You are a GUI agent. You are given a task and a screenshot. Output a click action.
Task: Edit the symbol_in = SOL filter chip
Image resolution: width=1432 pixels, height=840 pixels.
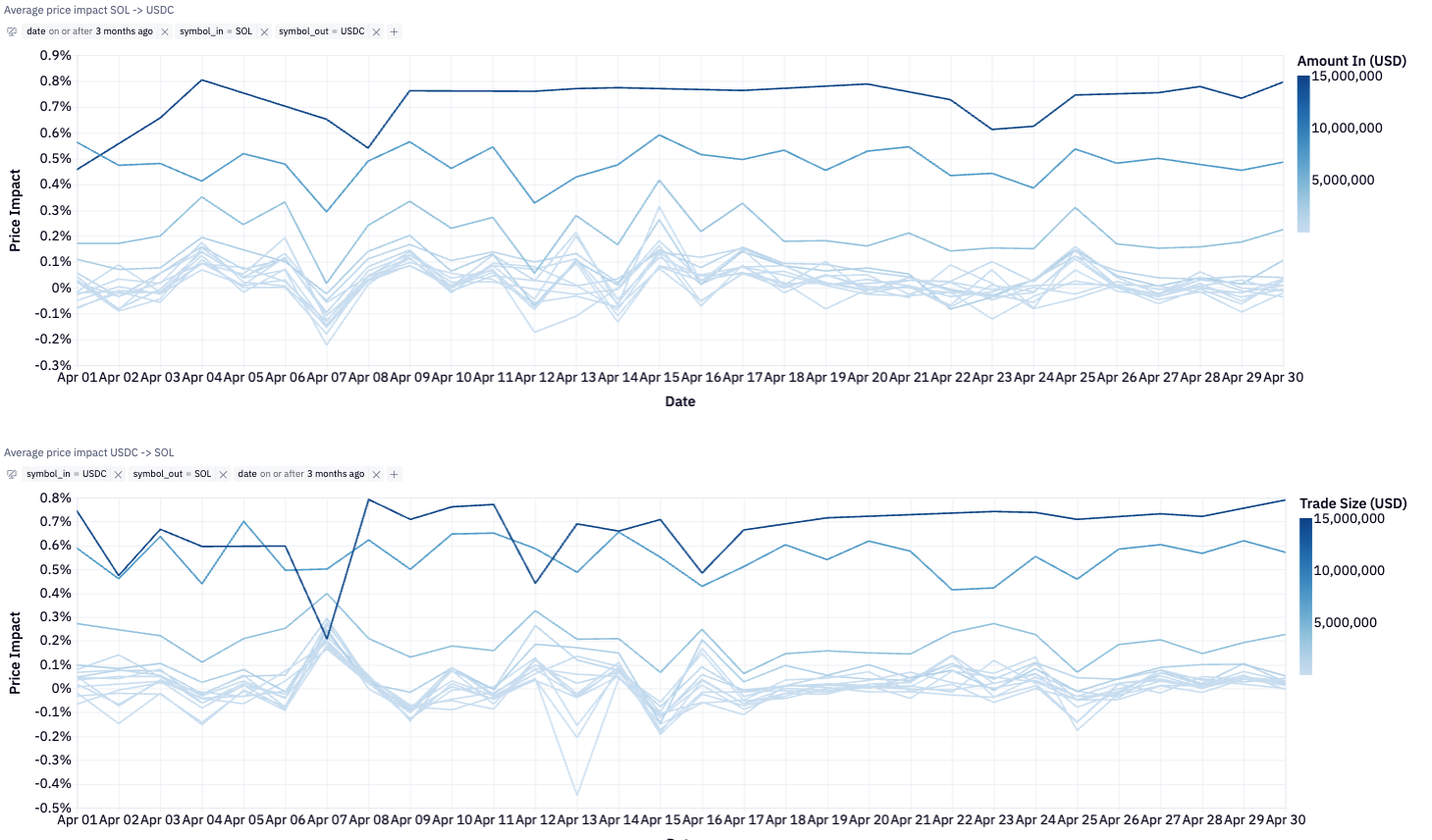tap(216, 31)
